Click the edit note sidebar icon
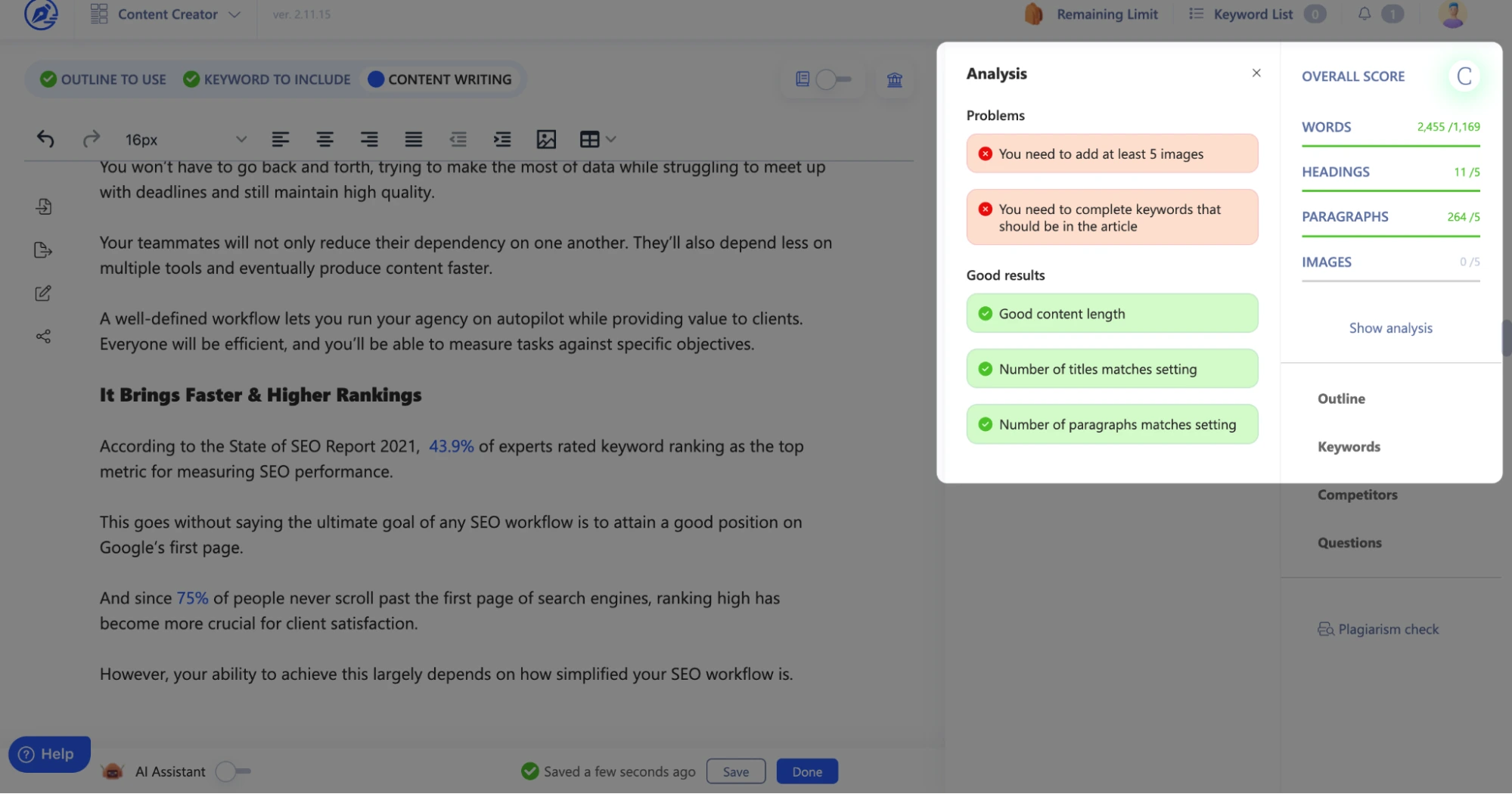The image size is (1512, 794). pos(43,293)
